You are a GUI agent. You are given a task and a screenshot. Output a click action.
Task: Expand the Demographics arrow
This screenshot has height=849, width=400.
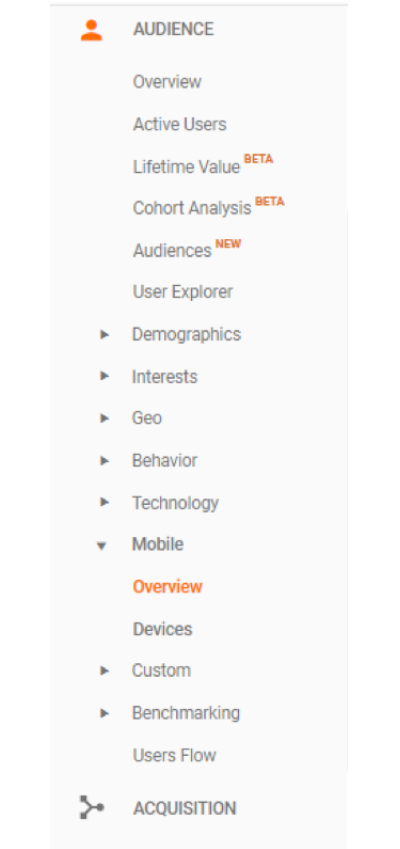coord(104,335)
